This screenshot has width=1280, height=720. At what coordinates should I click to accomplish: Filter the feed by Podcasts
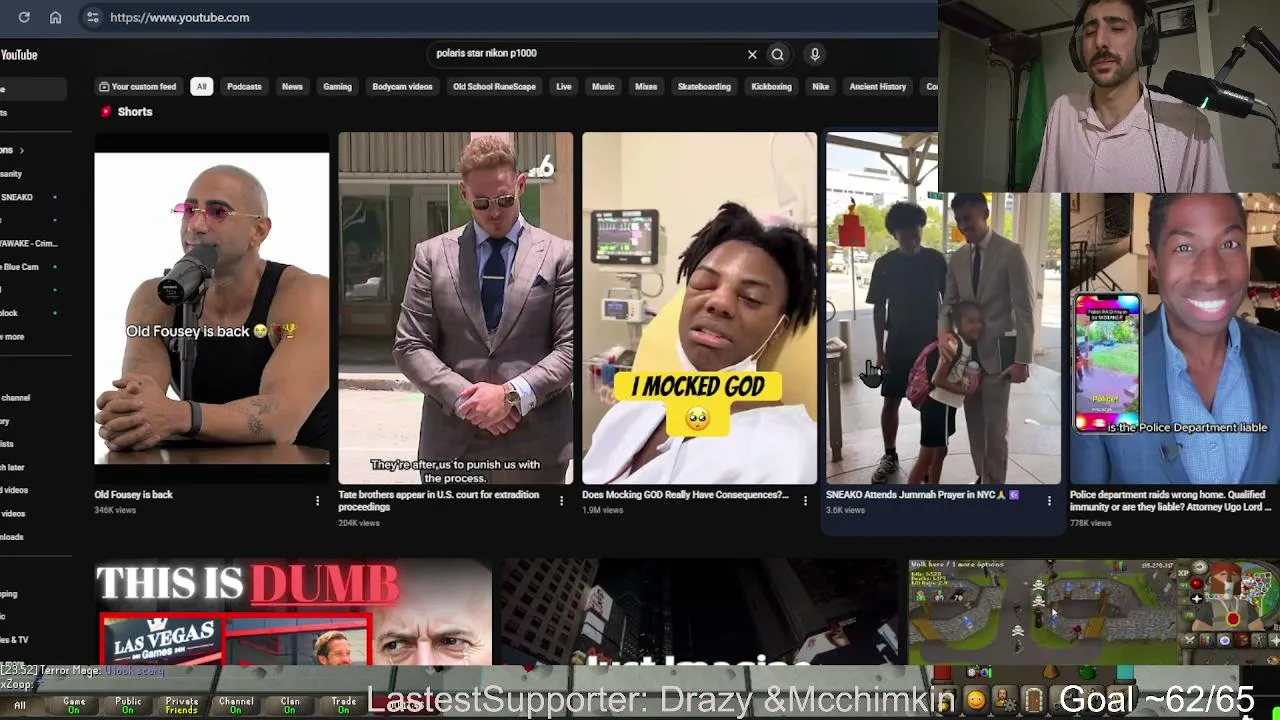244,87
